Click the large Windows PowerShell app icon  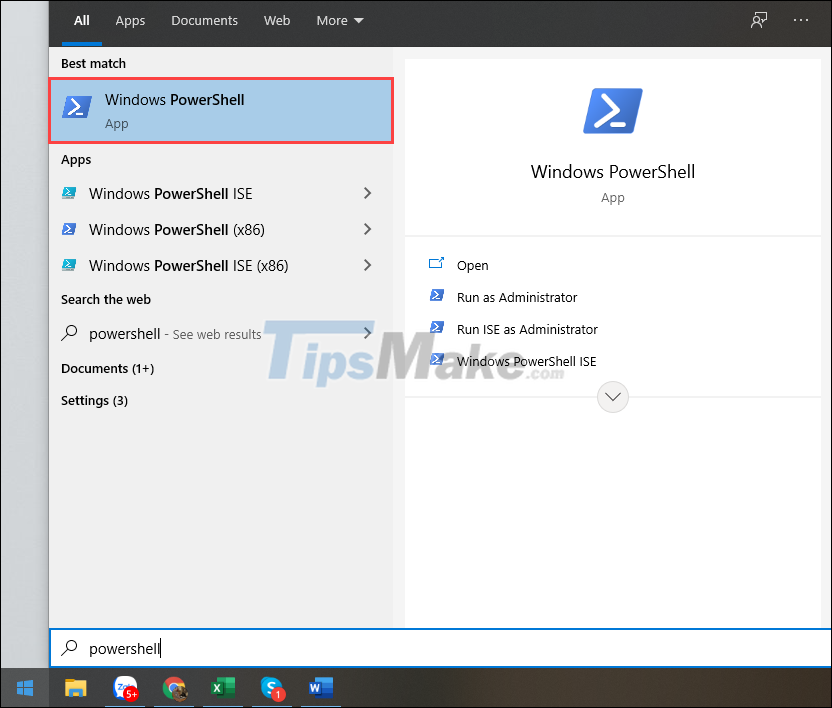pos(612,110)
